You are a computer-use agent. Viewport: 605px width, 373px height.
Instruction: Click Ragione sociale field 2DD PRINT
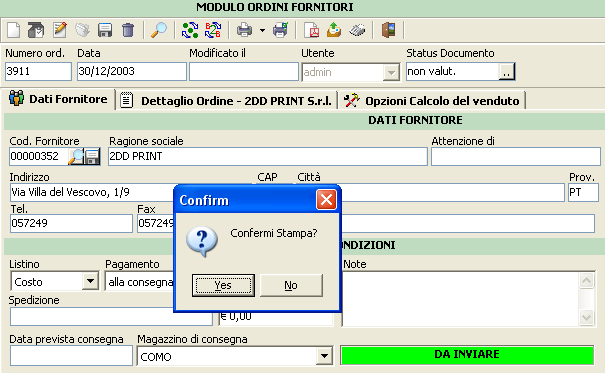pos(267,156)
